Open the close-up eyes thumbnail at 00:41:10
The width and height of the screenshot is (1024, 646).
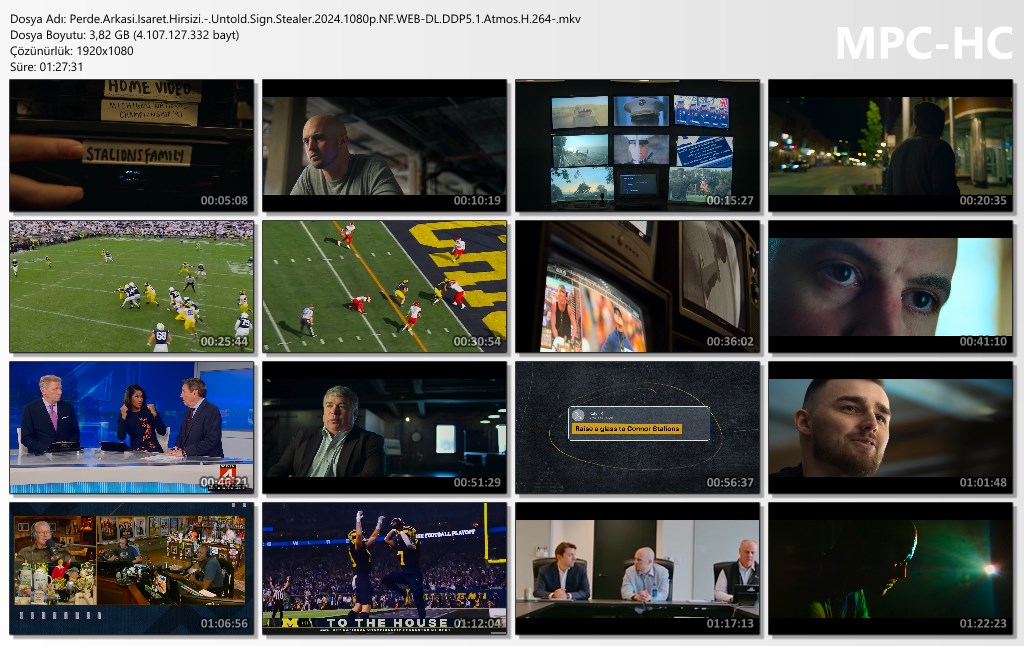890,287
